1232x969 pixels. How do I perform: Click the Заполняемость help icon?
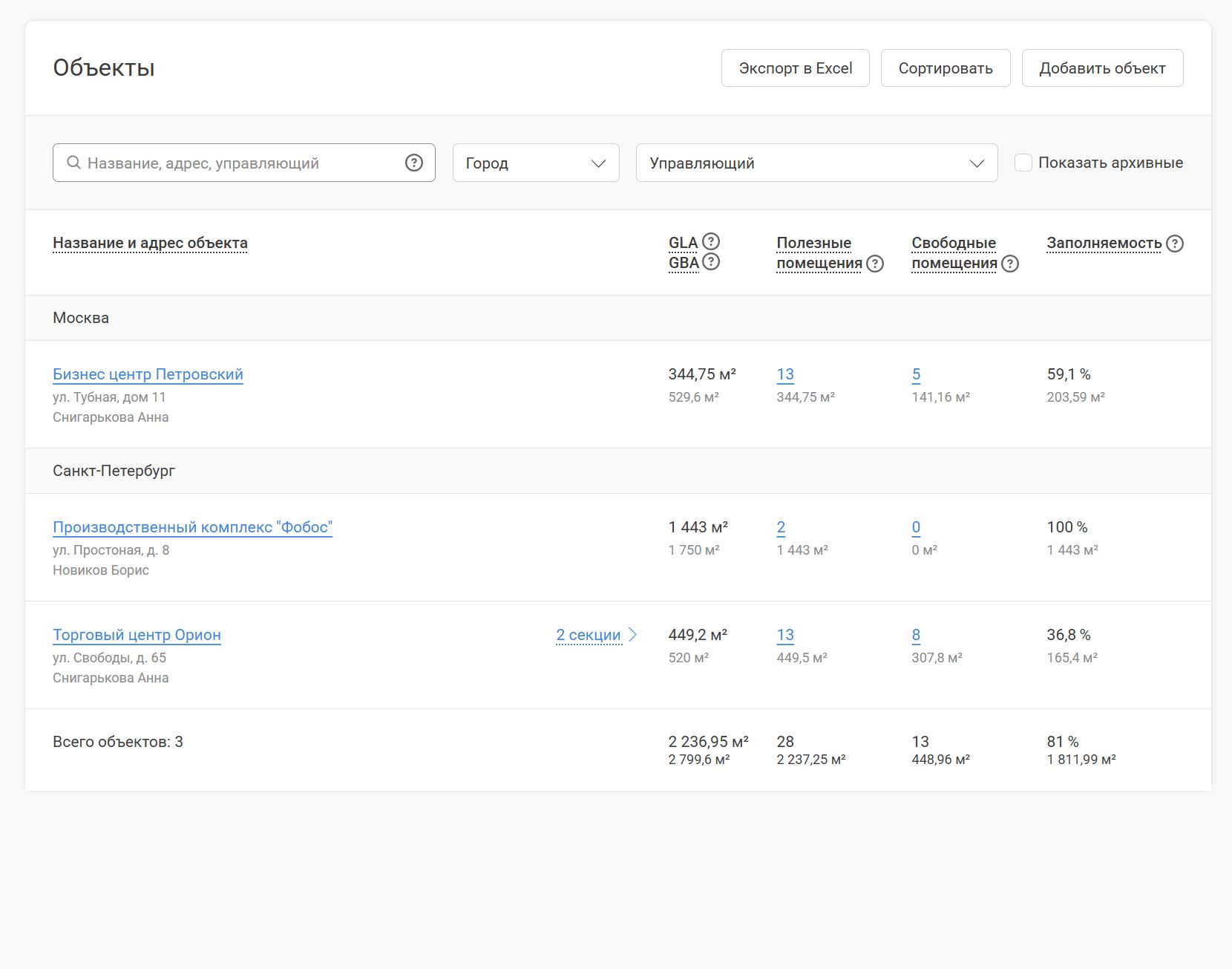coord(1175,244)
